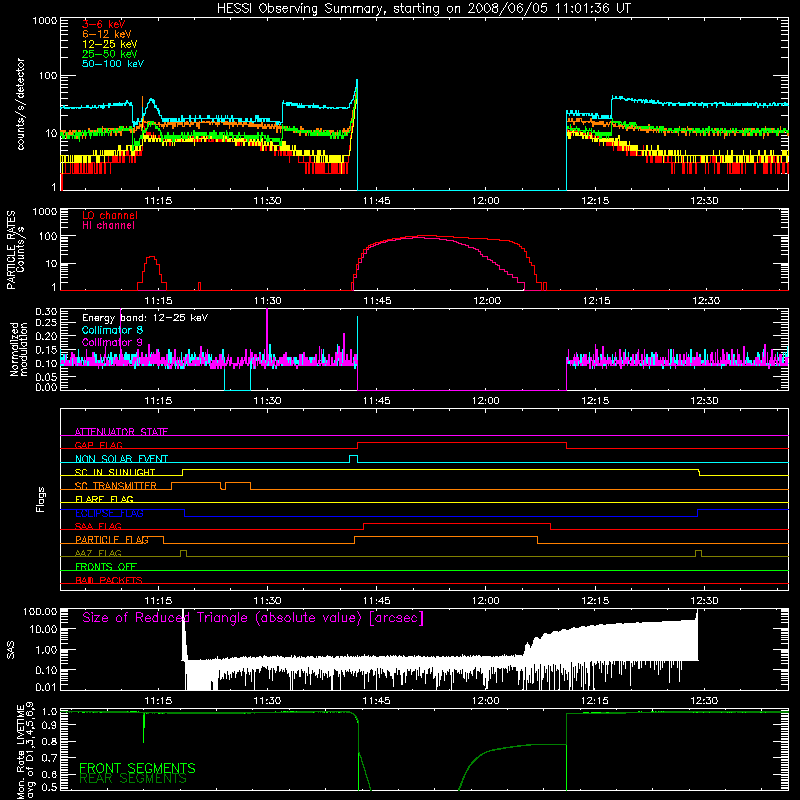Viewport: 800px width, 800px height.
Task: Click 11:45 tick under particle rates panel
Action: [377, 301]
